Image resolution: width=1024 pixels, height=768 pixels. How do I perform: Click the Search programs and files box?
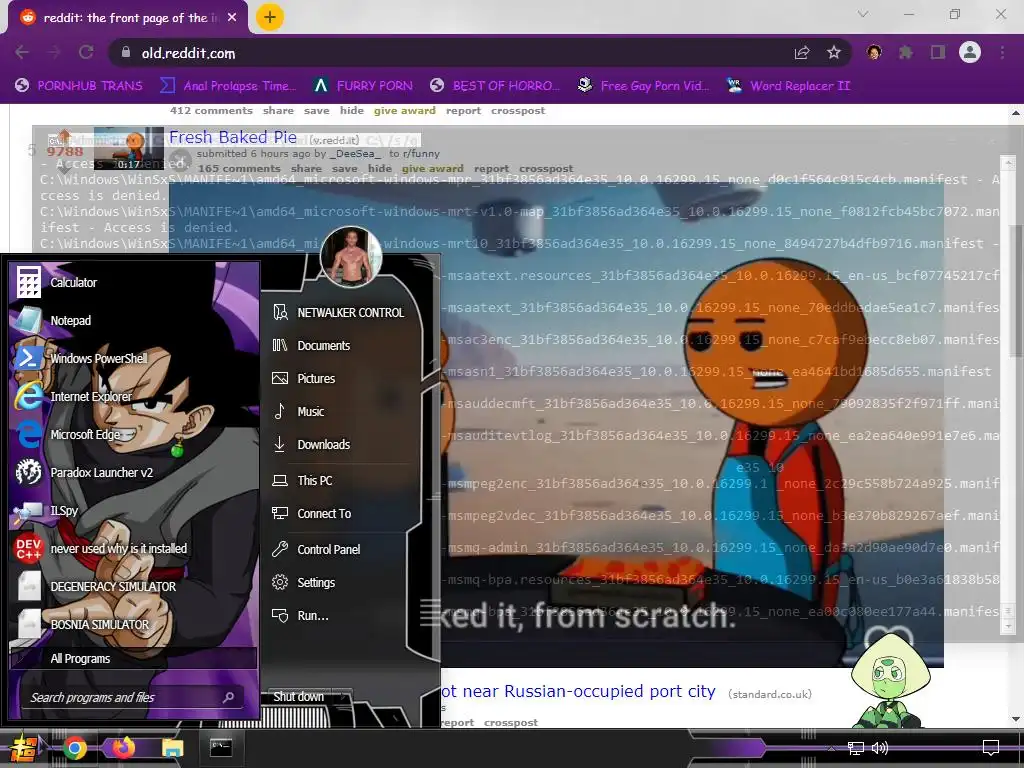point(134,697)
